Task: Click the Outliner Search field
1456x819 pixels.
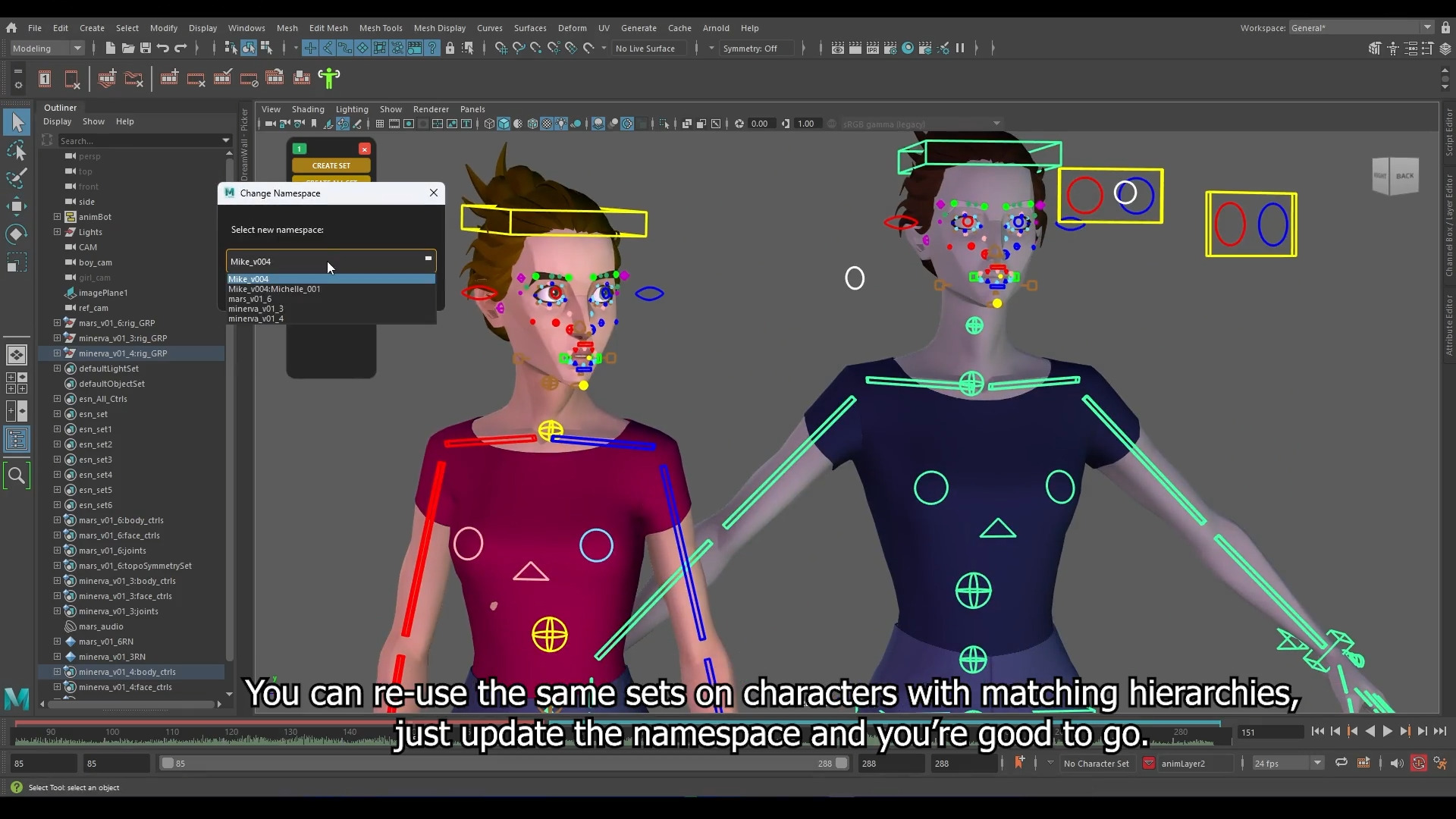Action: pos(144,141)
